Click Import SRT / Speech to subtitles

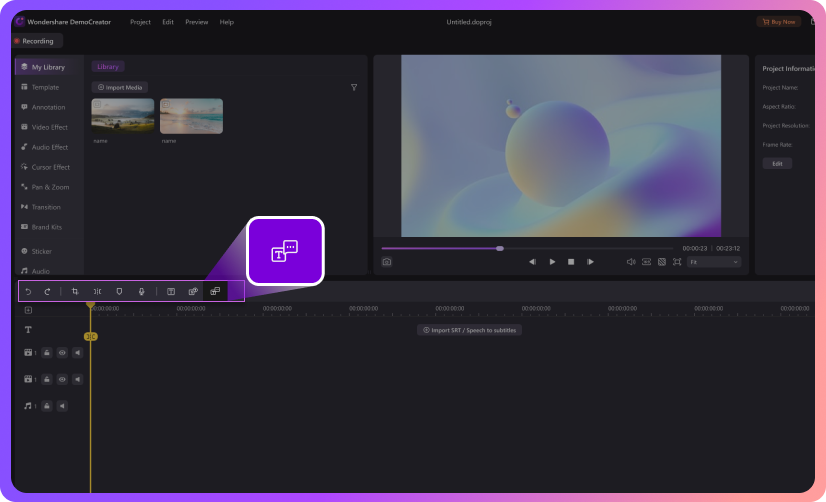(469, 330)
